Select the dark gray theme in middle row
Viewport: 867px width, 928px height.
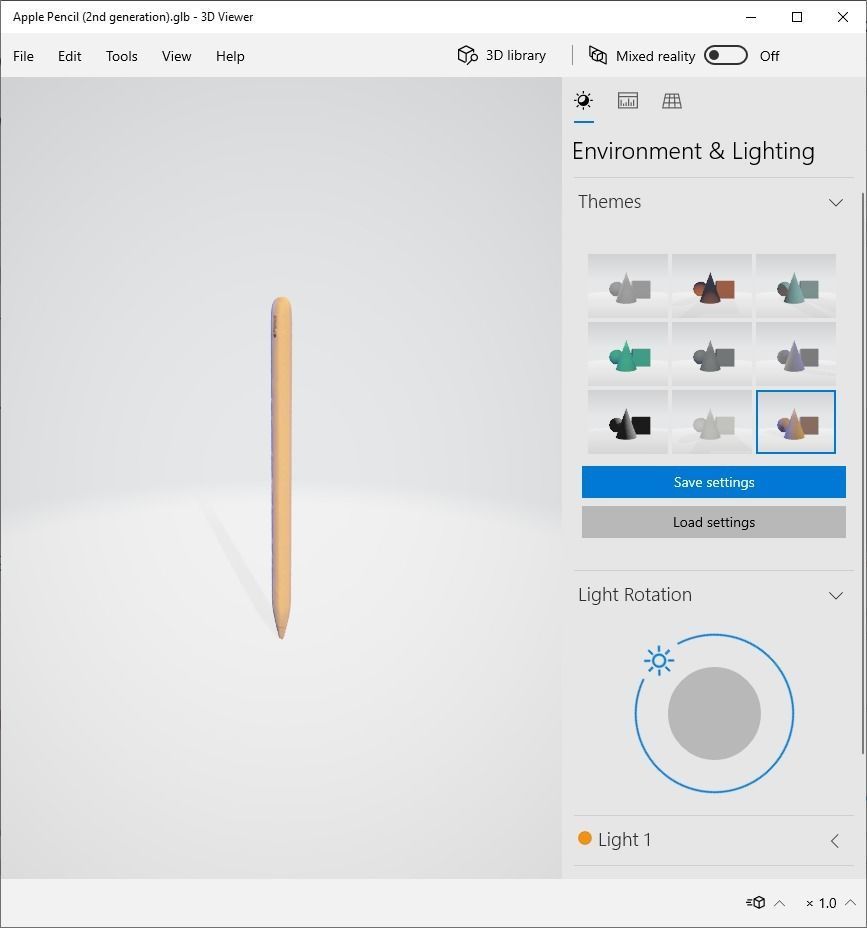point(712,354)
